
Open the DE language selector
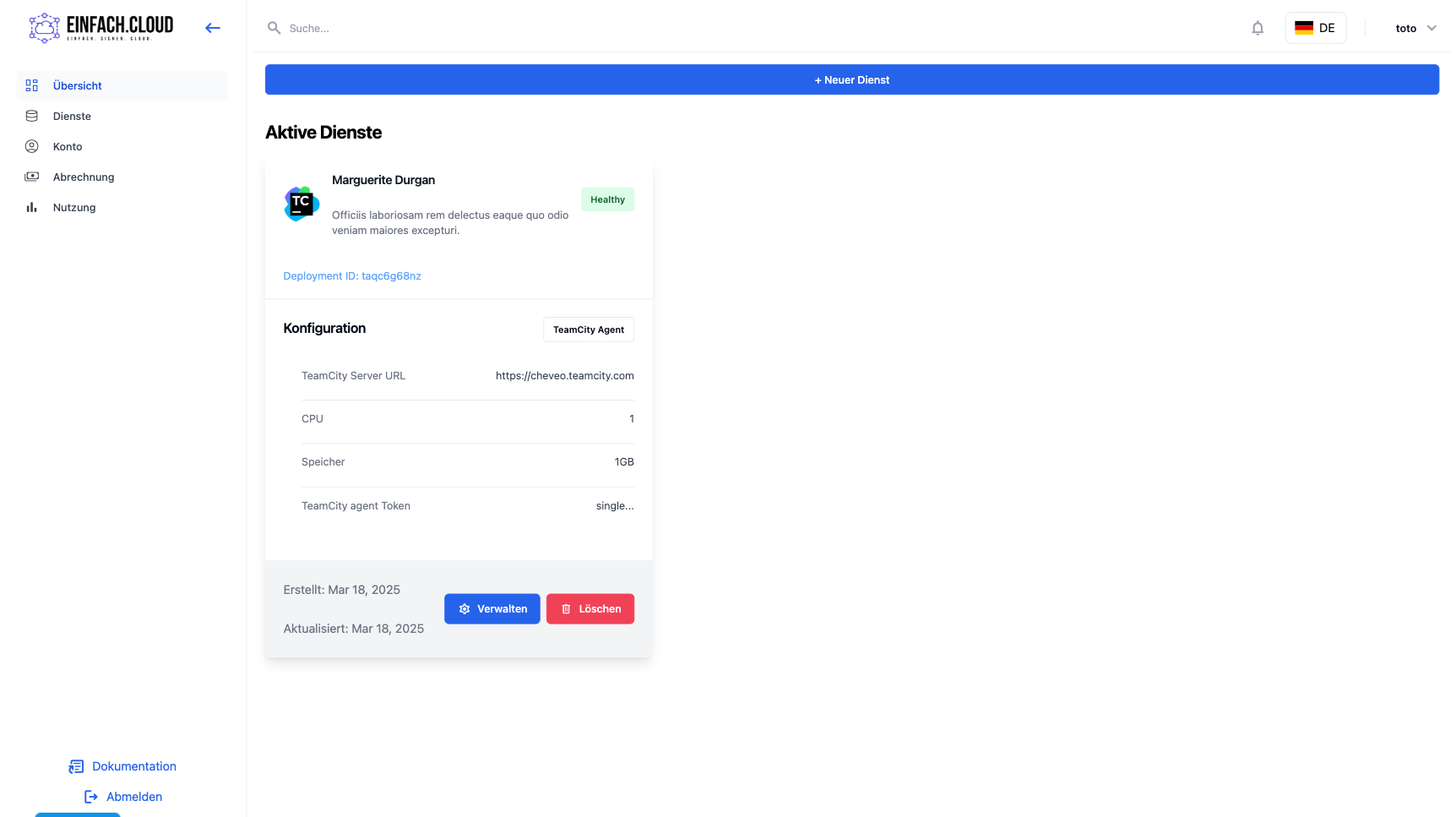coord(1315,28)
